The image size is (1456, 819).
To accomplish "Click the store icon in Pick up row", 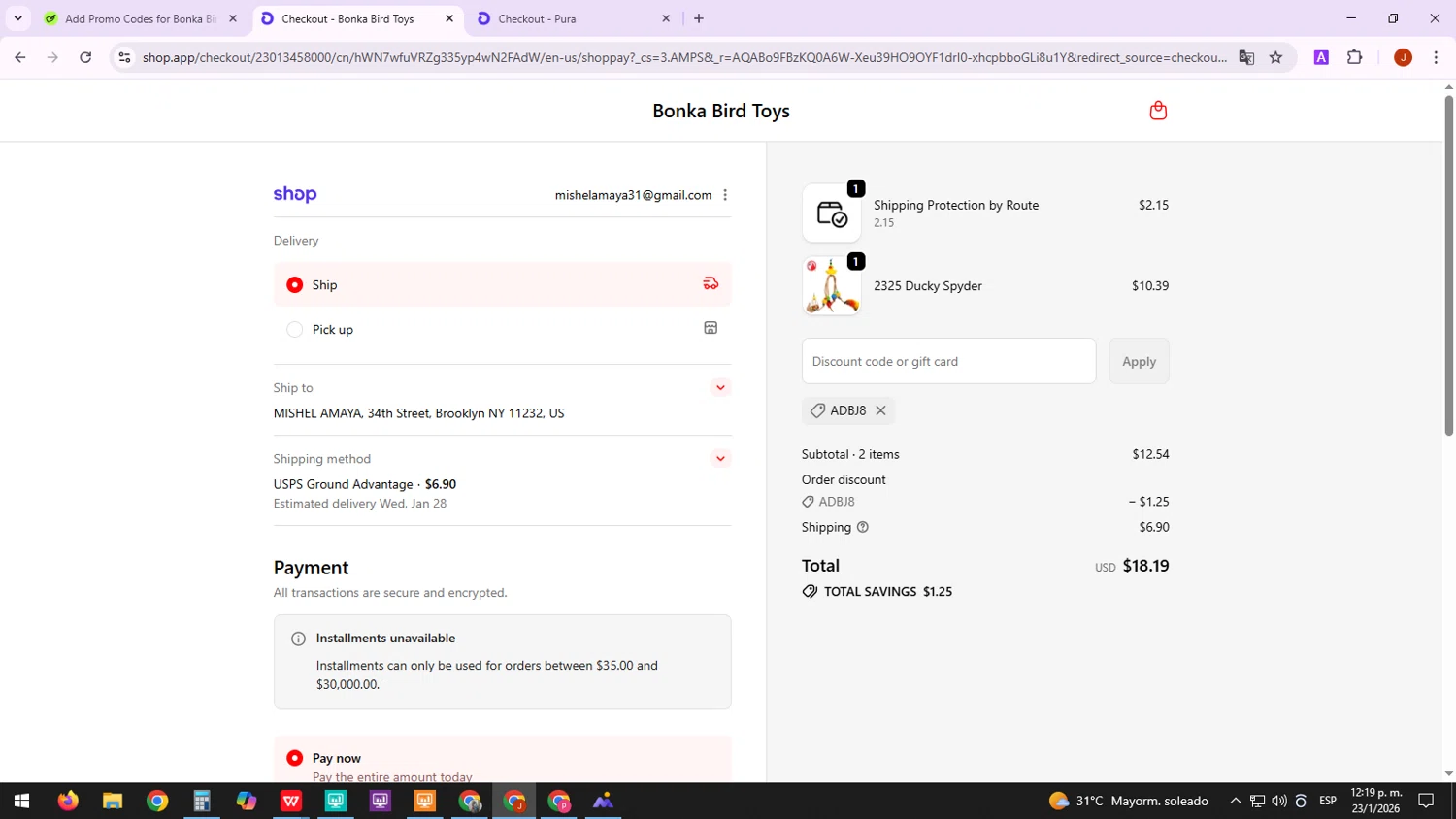I will [711, 328].
